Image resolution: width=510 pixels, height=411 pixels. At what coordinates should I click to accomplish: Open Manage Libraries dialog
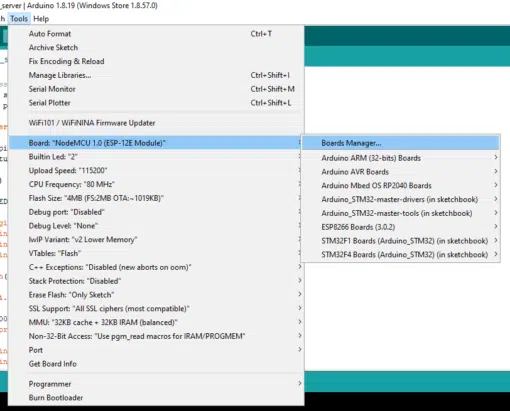[x=156, y=75]
